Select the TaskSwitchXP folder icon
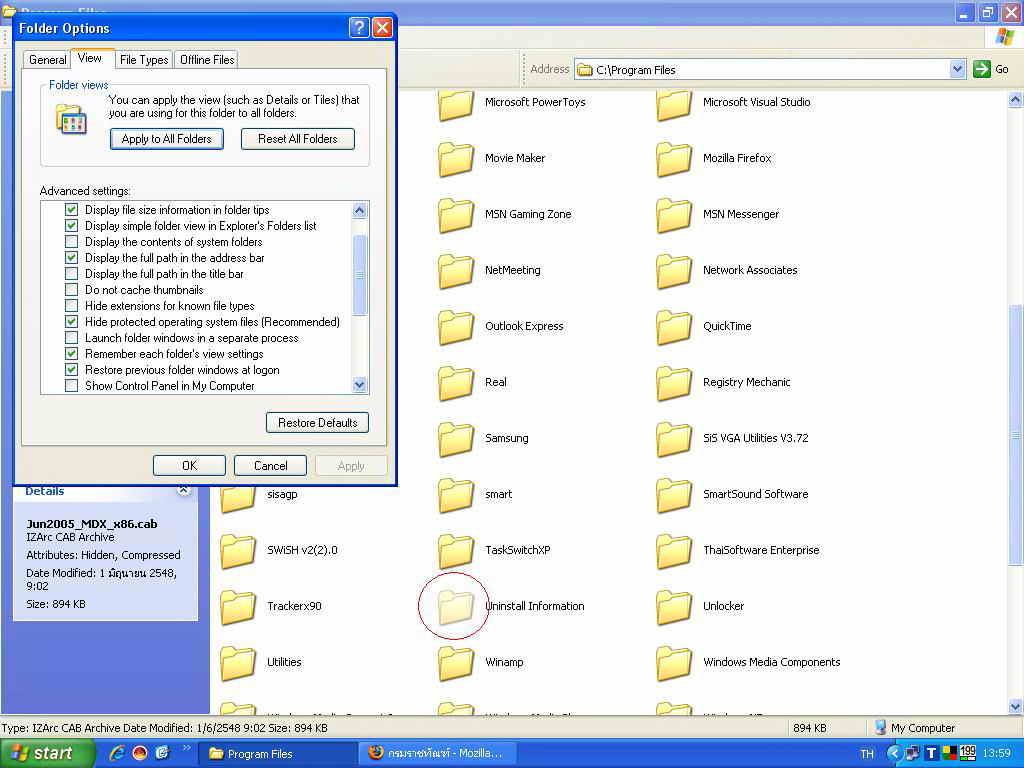The height and width of the screenshot is (768, 1024). (455, 552)
